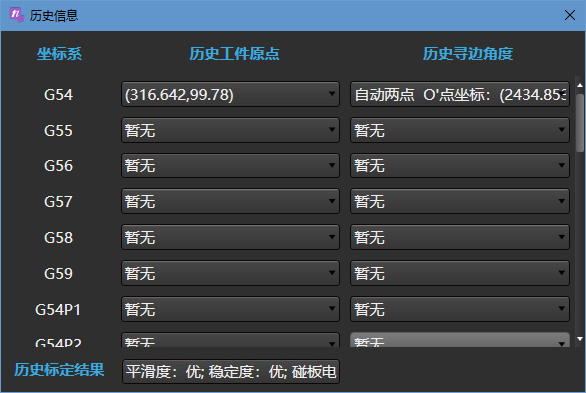Viewport: 586px width, 393px height.
Task: Click the 历史工件原点 column header
Action: 234,54
